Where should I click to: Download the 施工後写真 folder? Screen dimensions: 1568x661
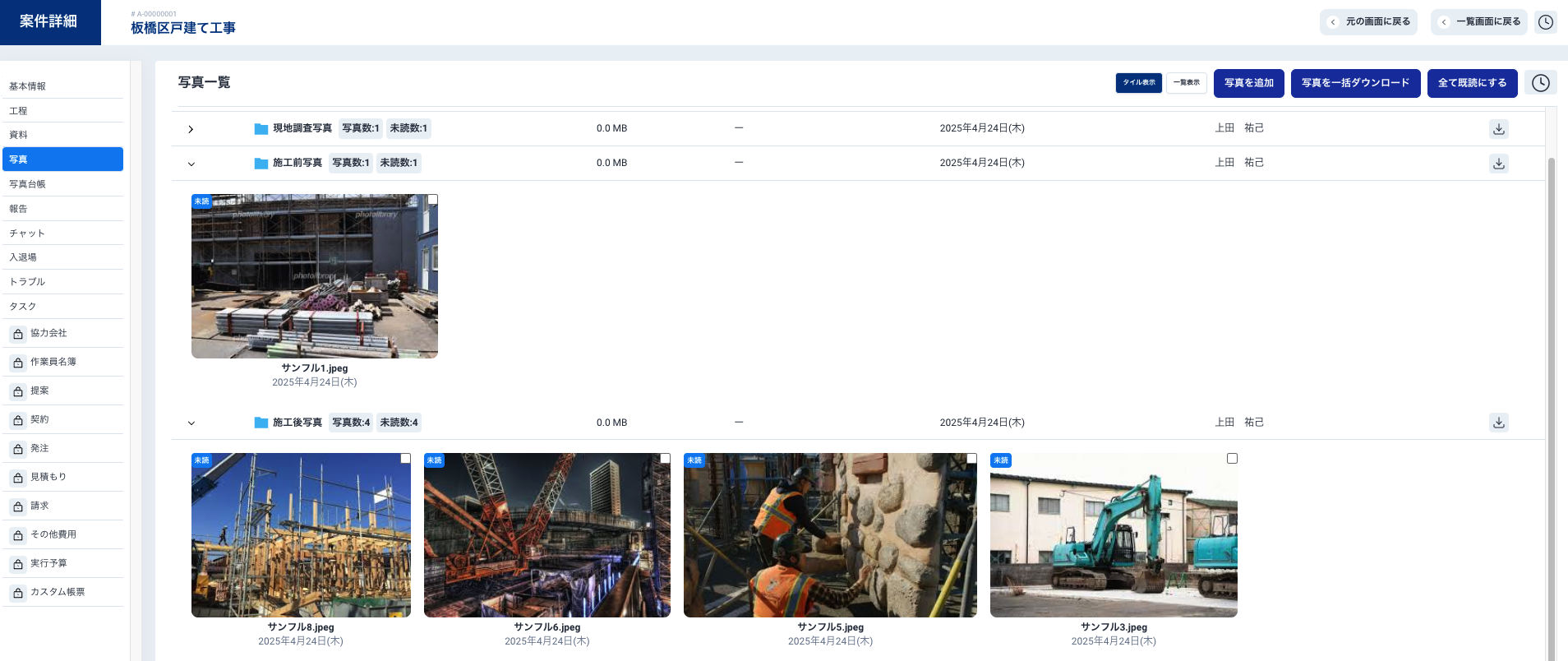point(1499,423)
